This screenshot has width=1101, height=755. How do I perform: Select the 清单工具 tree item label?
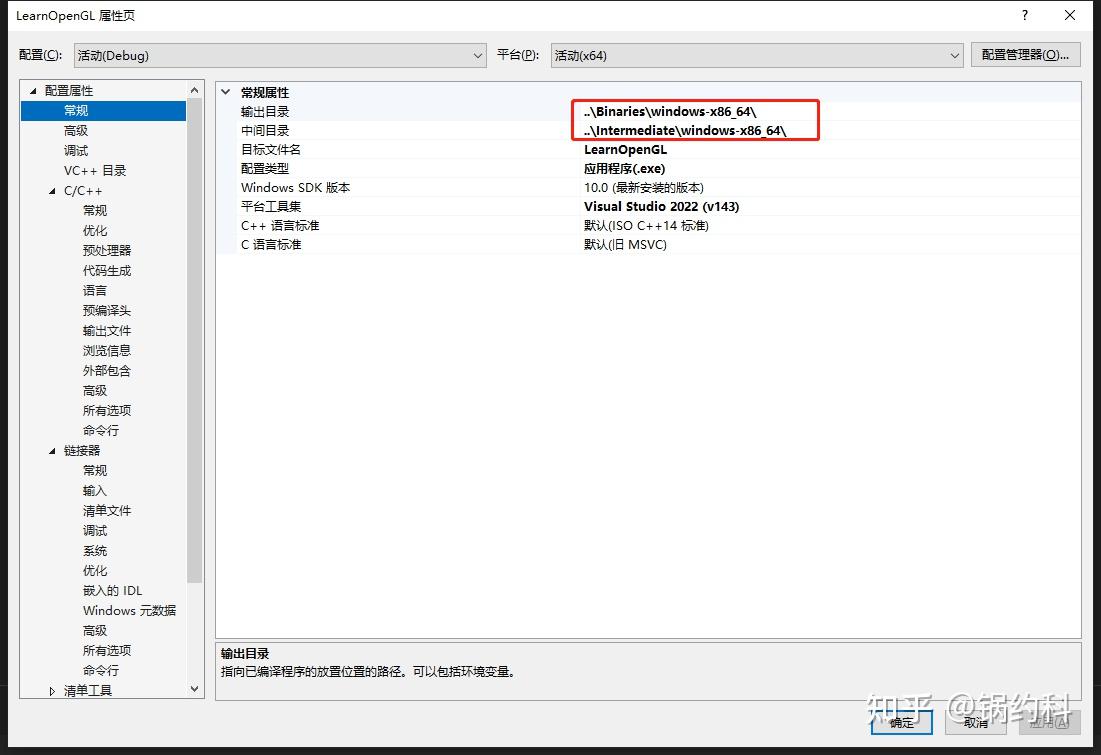[88, 691]
